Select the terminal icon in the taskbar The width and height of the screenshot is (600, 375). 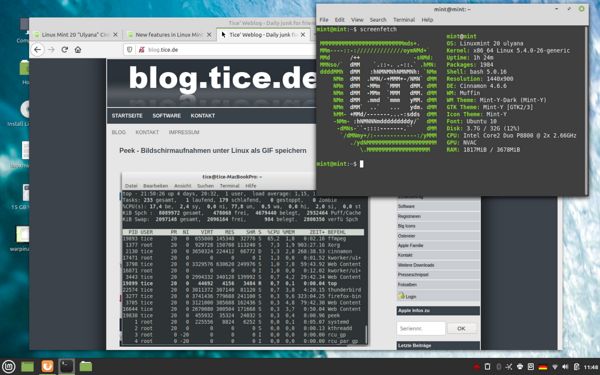pyautogui.click(x=67, y=367)
